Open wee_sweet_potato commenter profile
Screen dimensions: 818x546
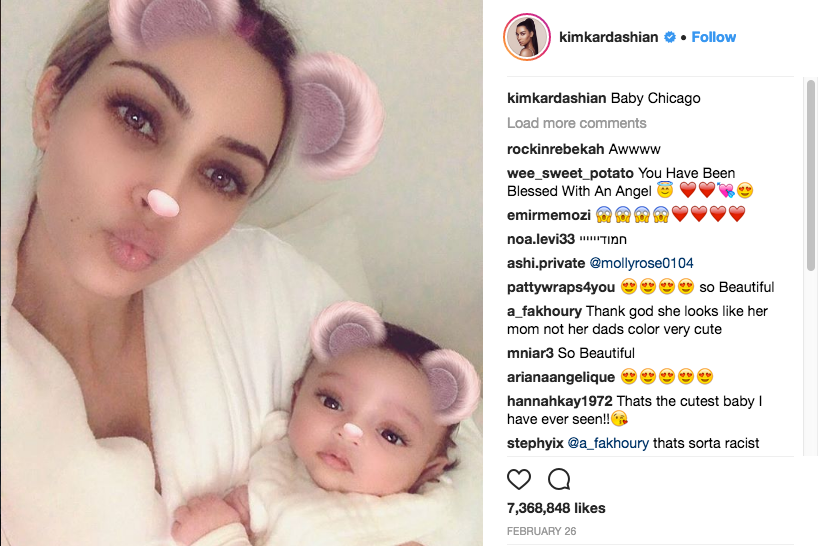coord(570,173)
